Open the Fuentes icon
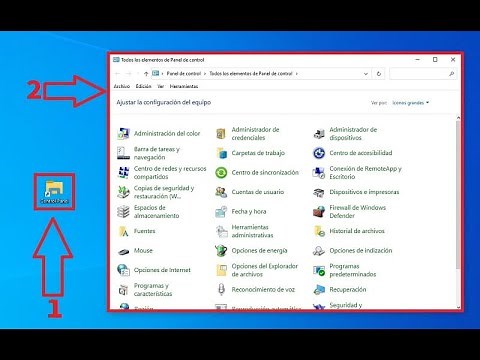Image resolution: width=480 pixels, height=360 pixels. 123,231
